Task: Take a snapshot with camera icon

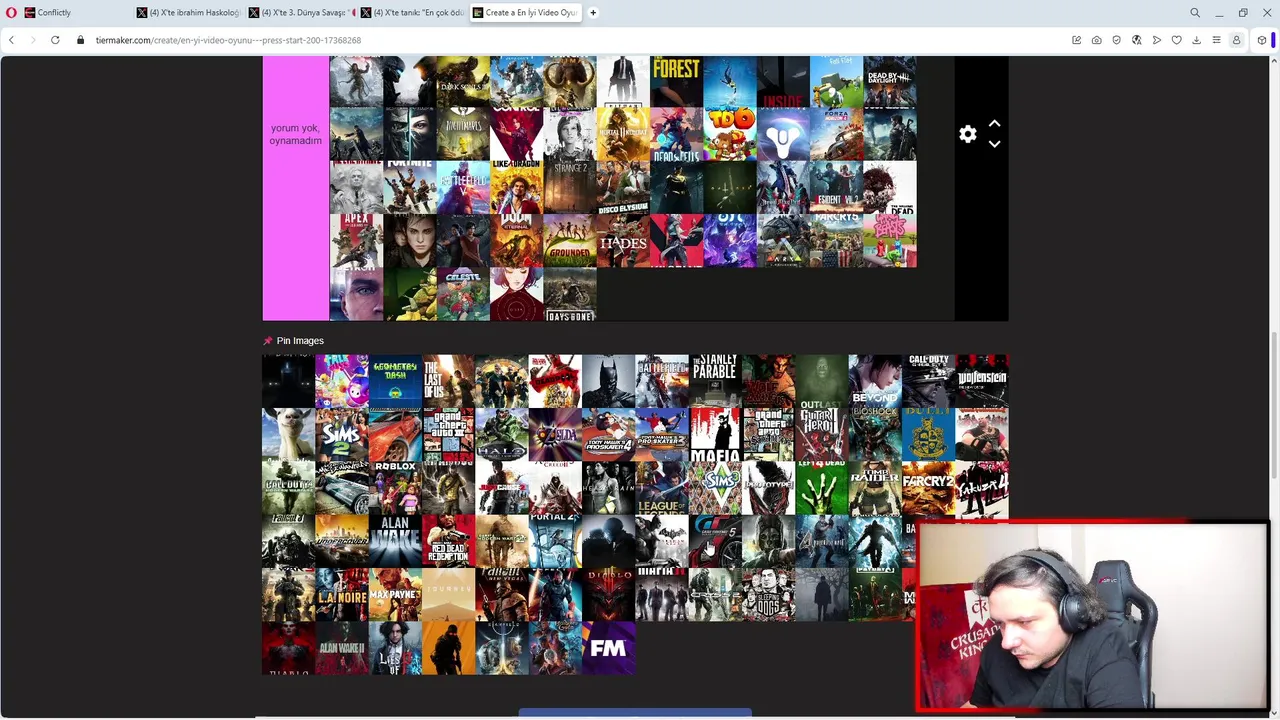Action: point(1097,40)
